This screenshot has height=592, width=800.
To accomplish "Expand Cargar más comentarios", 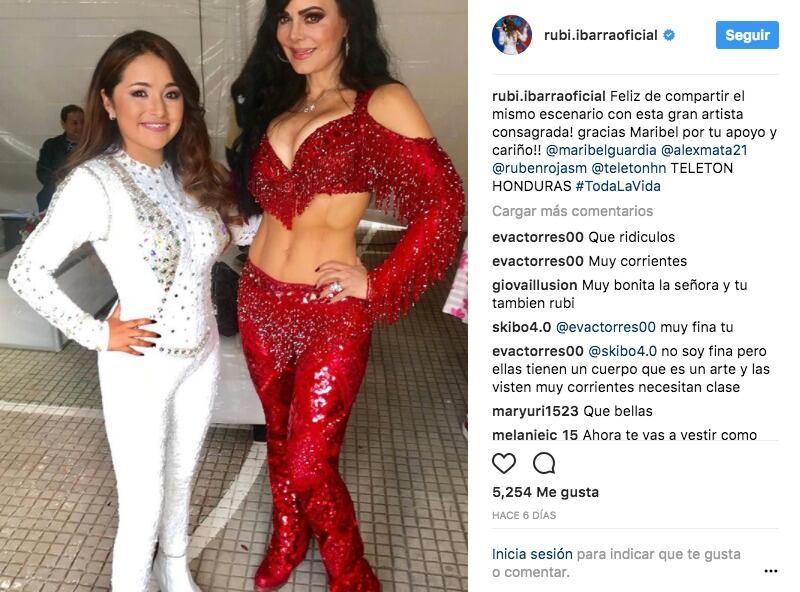I will pos(572,211).
